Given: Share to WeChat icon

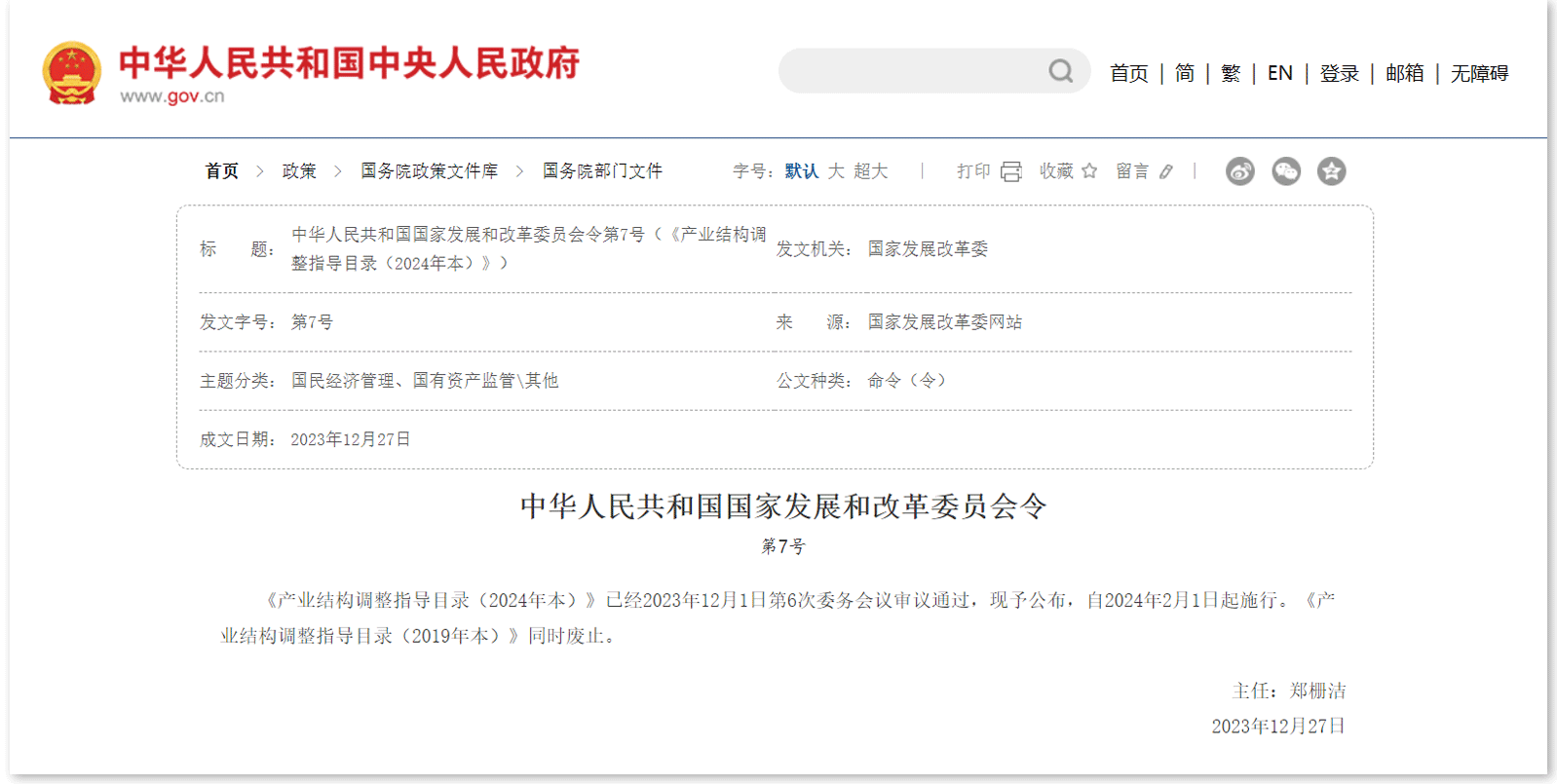Looking at the screenshot, I should (1286, 171).
